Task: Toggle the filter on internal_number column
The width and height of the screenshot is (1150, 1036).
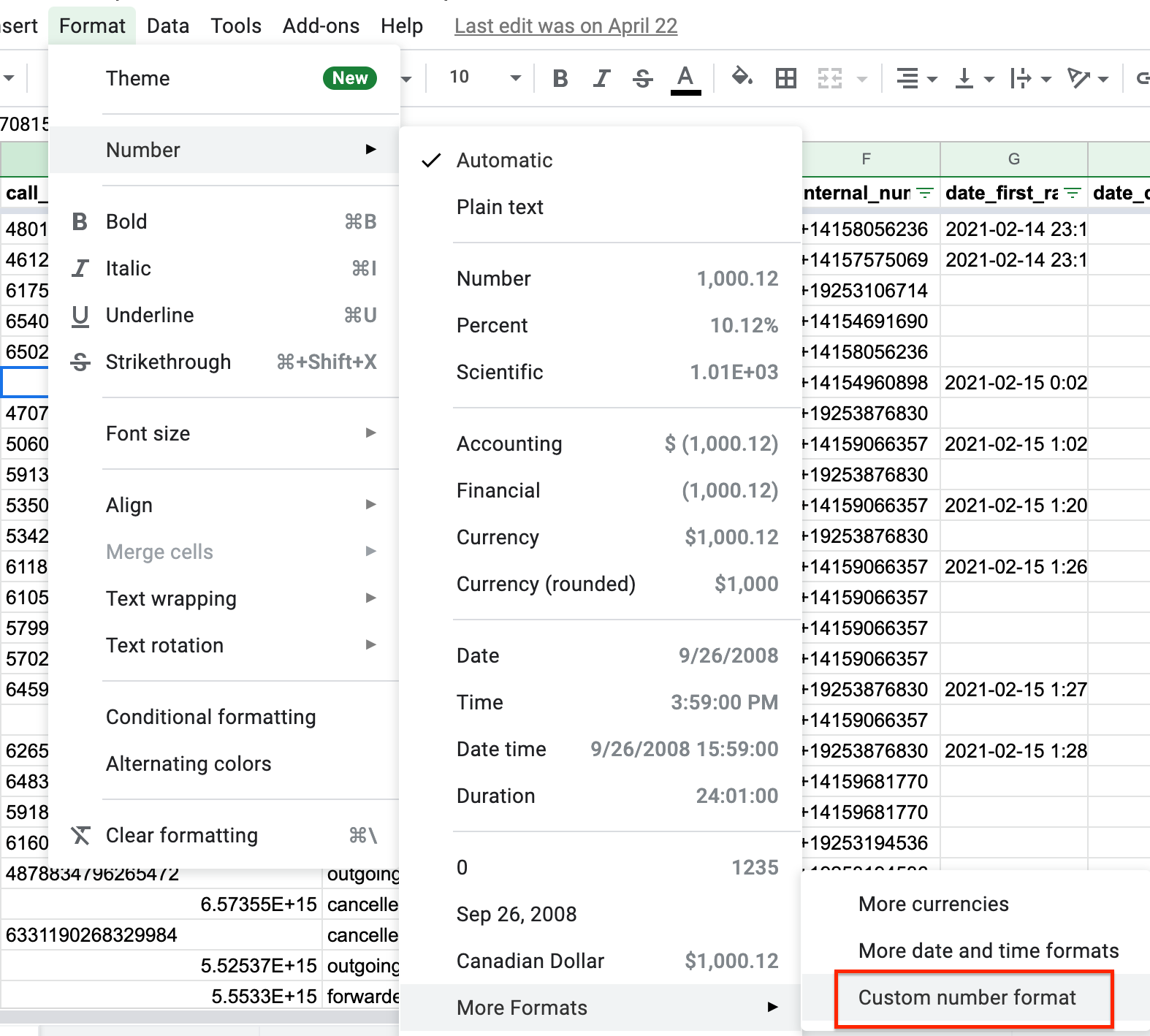Action: pyautogui.click(x=926, y=193)
